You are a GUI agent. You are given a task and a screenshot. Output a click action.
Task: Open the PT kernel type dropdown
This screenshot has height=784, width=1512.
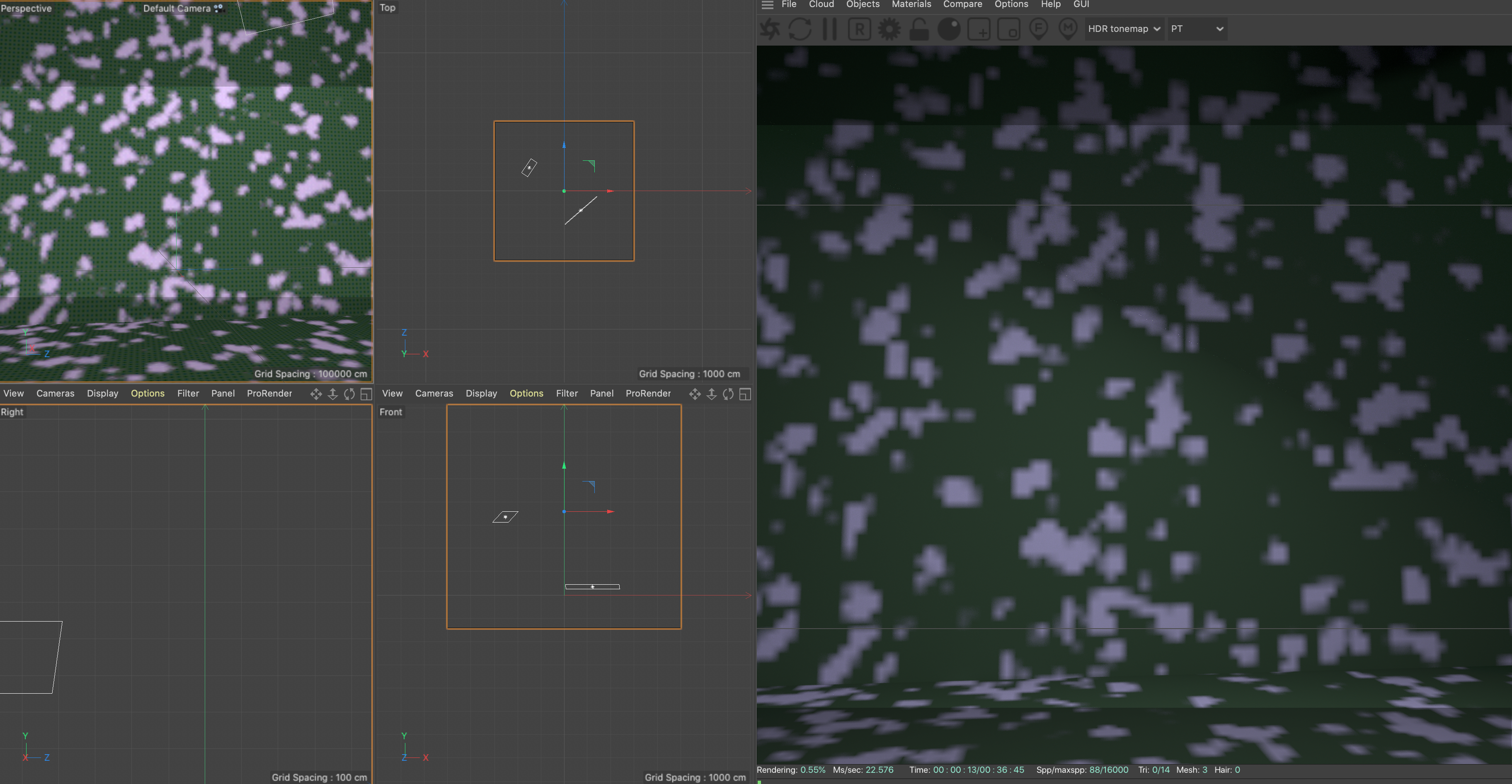(x=1197, y=29)
